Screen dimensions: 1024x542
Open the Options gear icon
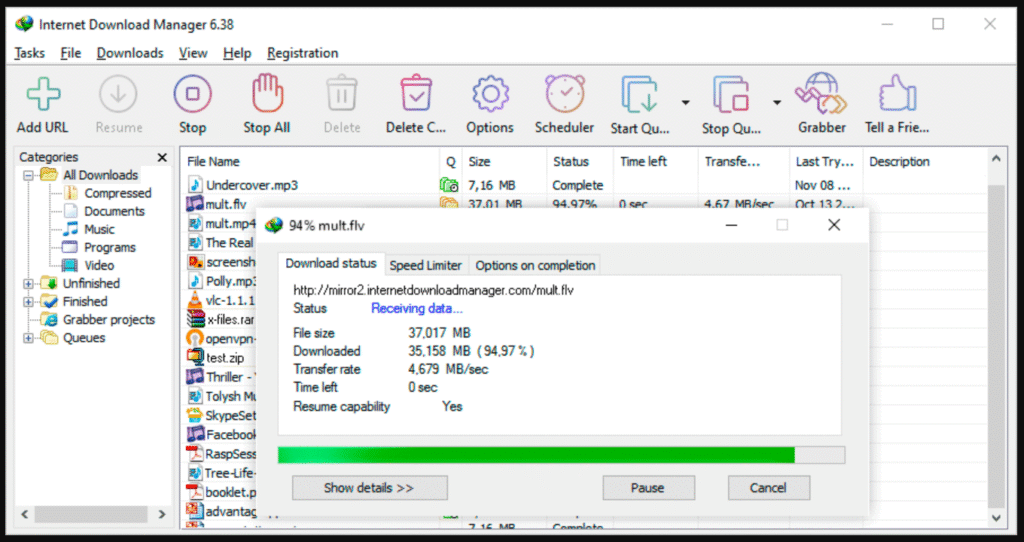[490, 95]
